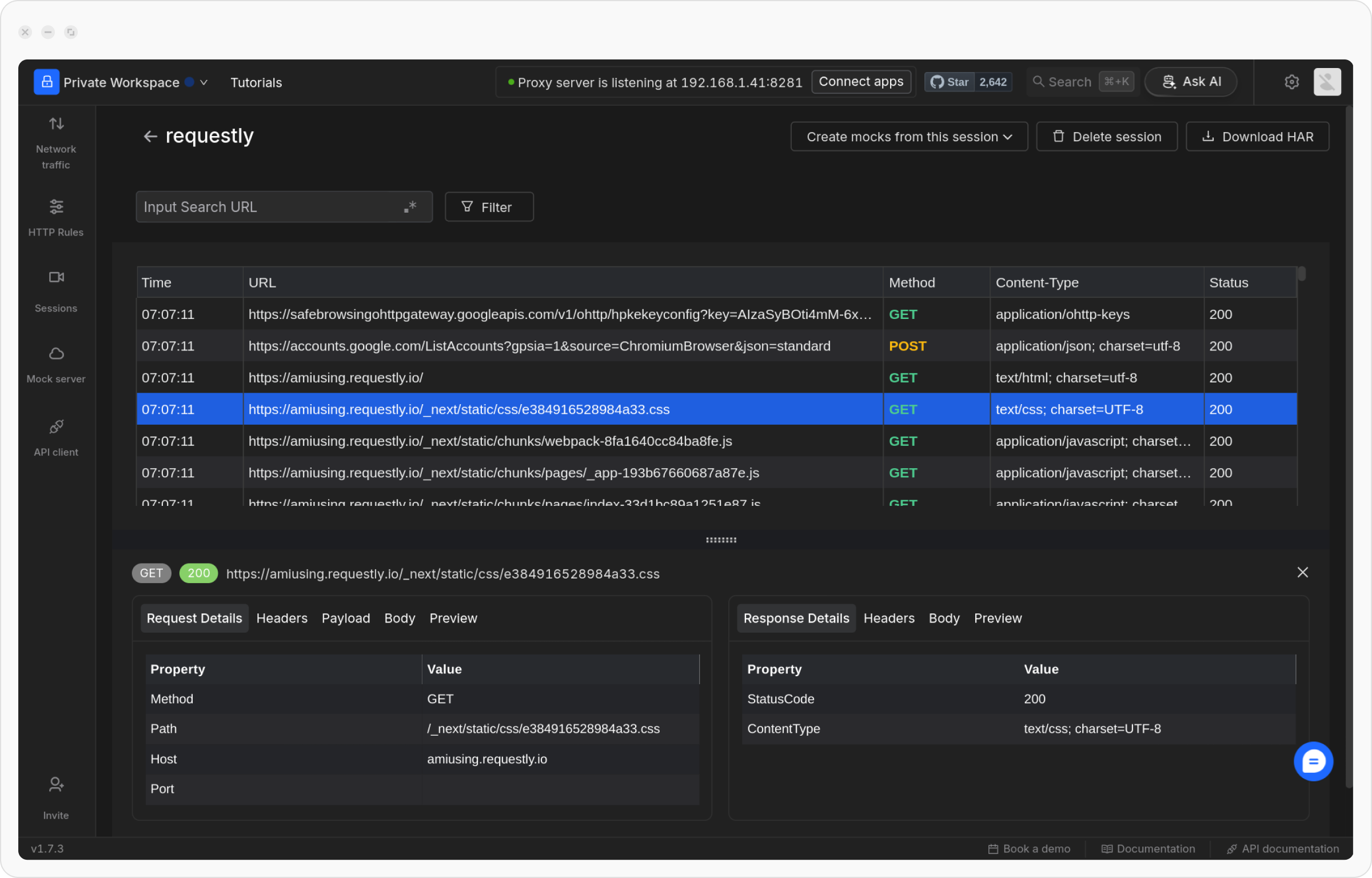Click the Input Search URL field
The image size is (1372, 878).
(257, 206)
